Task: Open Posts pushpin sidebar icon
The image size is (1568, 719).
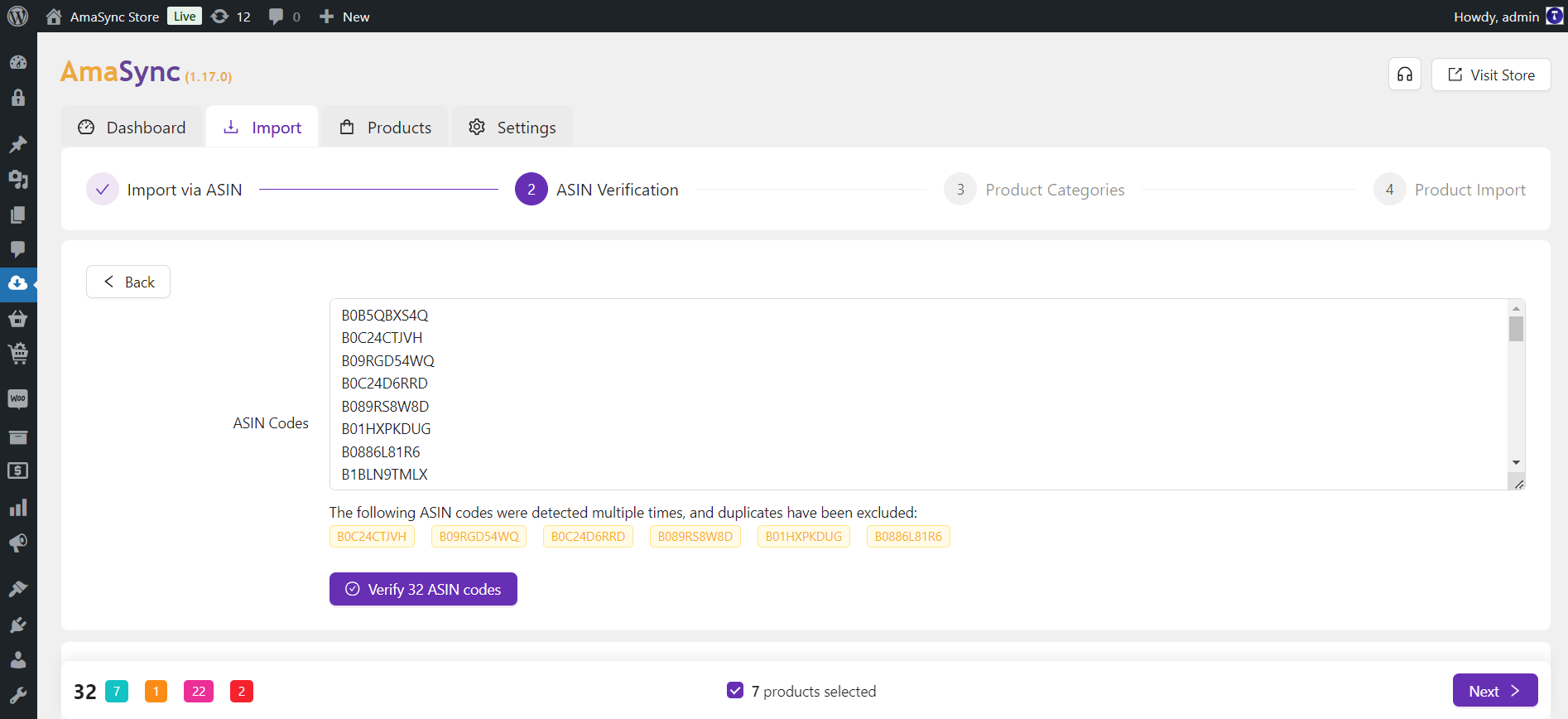Action: click(x=18, y=144)
